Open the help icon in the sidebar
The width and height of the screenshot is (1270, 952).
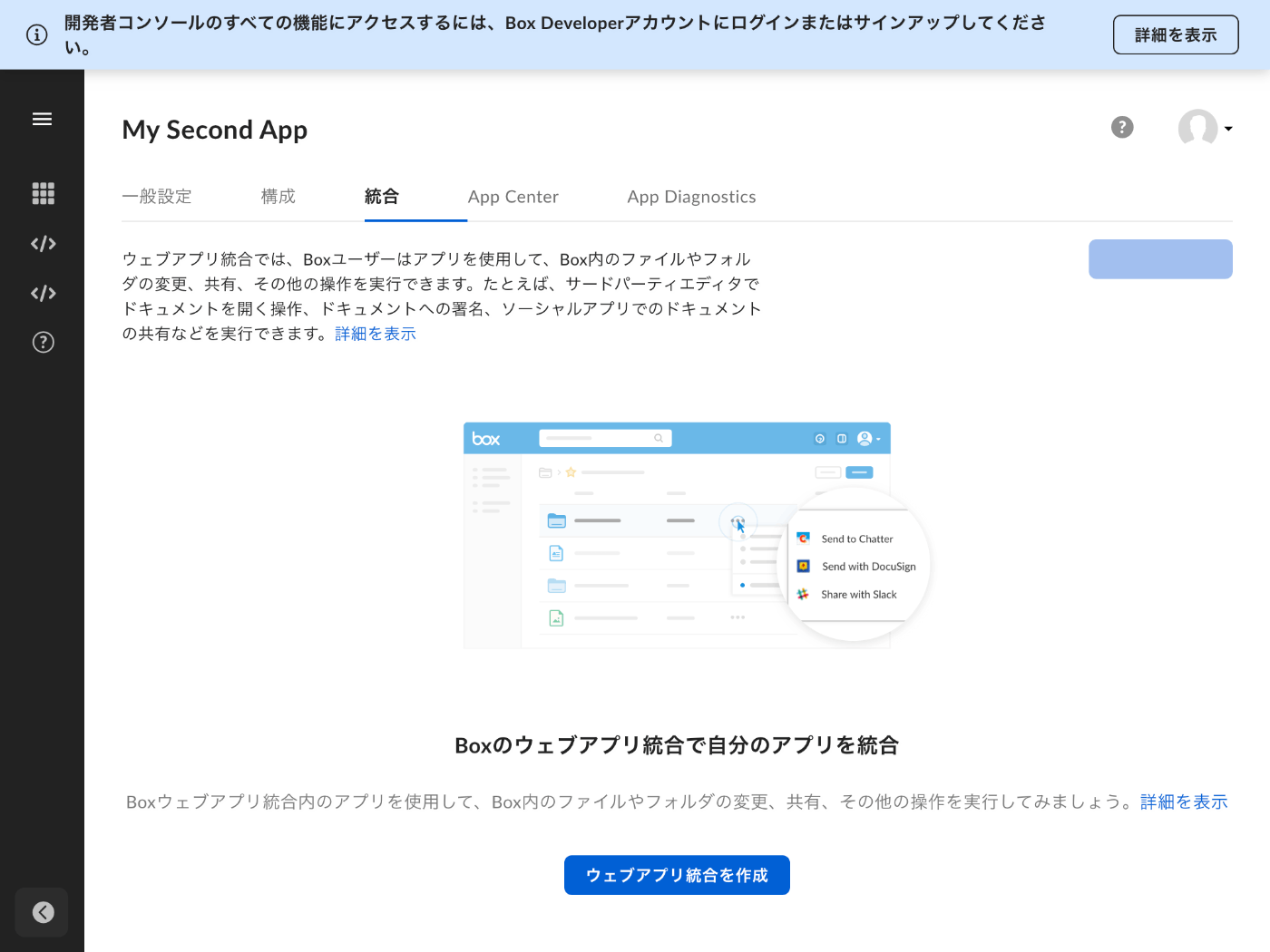point(43,342)
